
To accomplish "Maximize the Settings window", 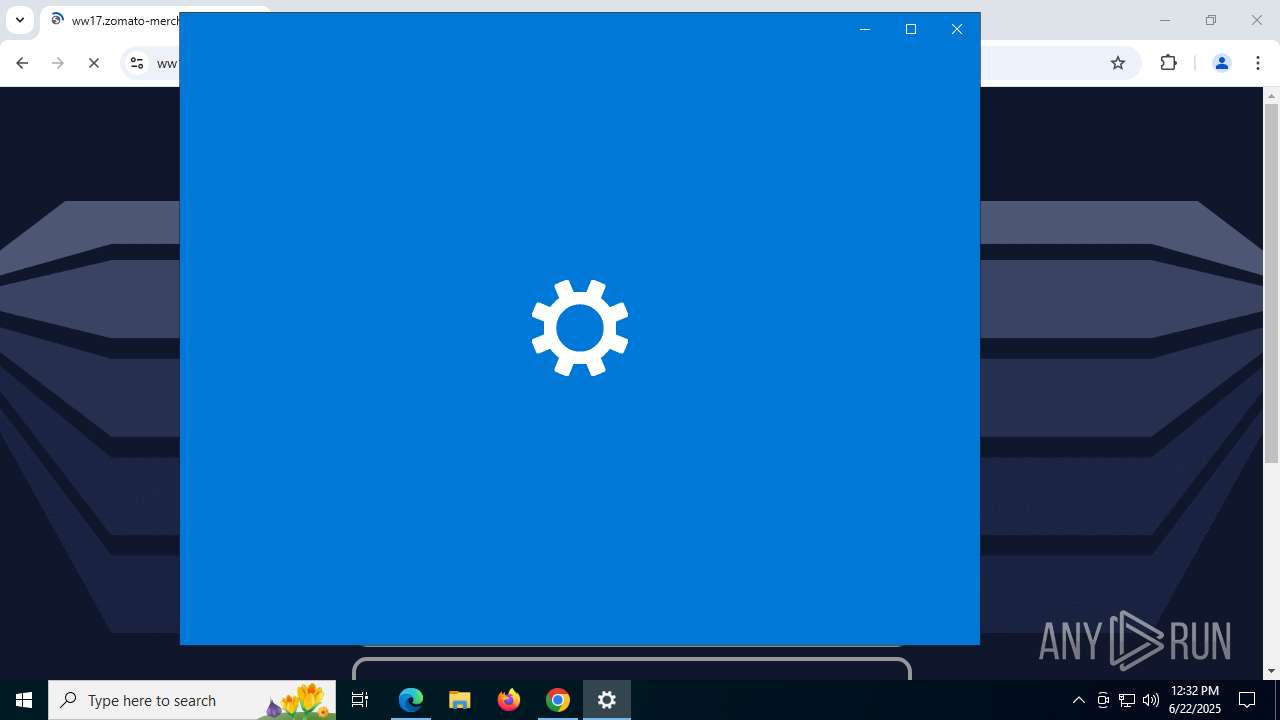I will [x=911, y=29].
